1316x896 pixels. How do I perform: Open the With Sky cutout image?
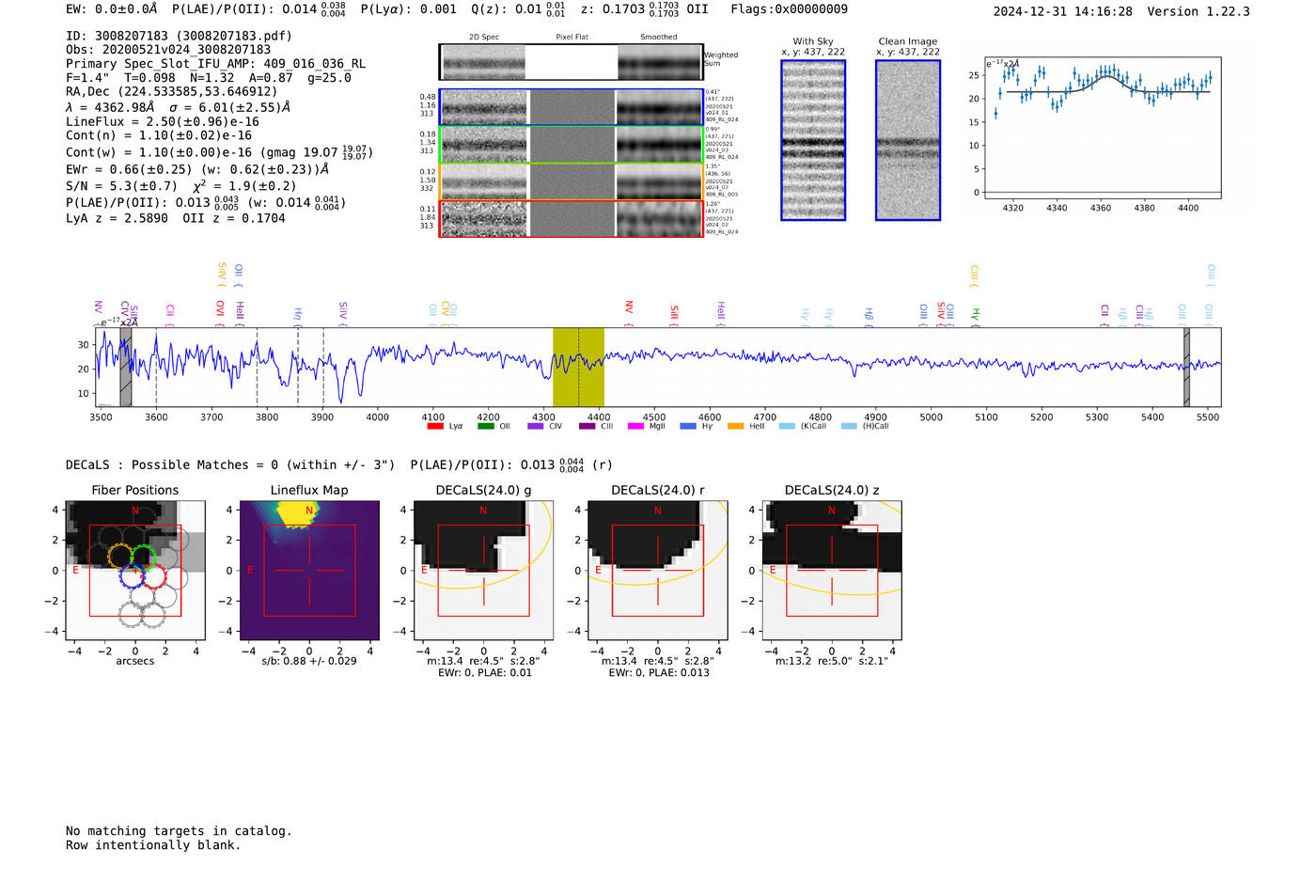(x=813, y=140)
